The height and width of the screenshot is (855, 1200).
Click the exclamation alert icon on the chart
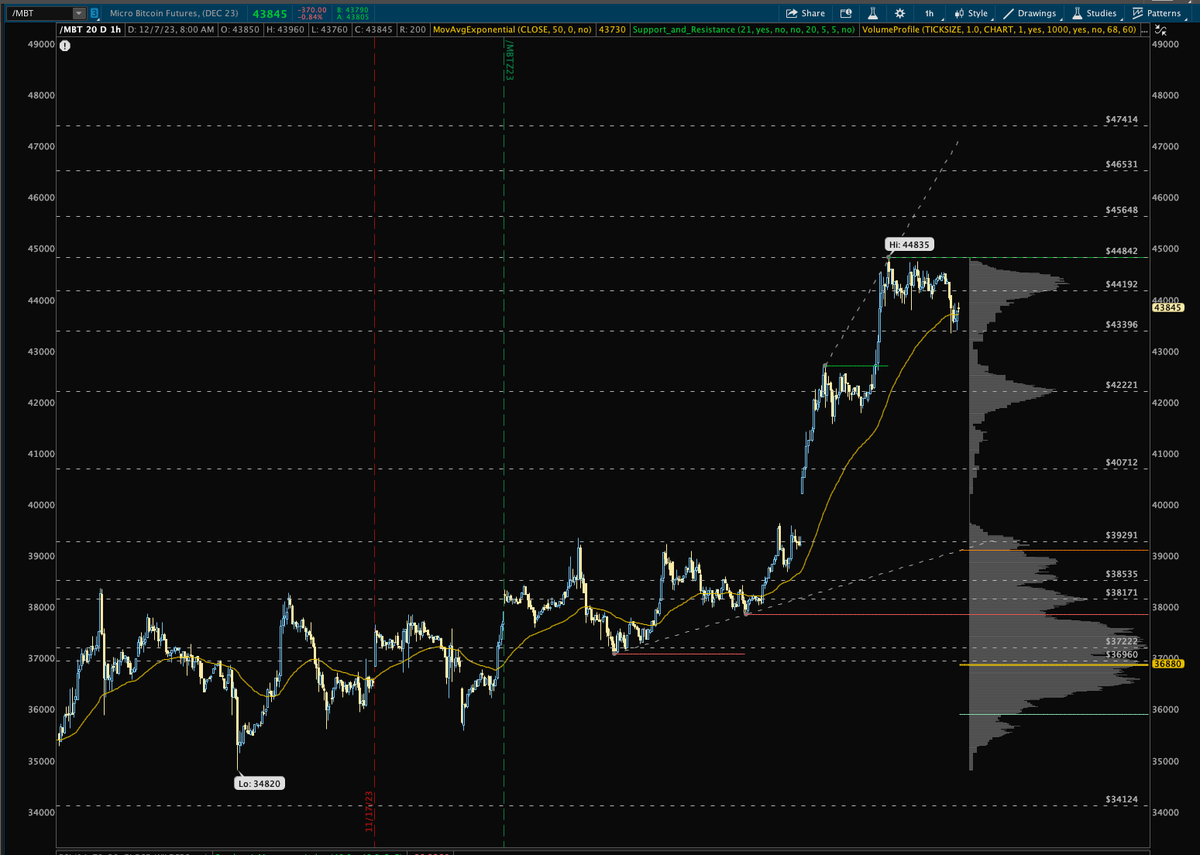[64, 46]
